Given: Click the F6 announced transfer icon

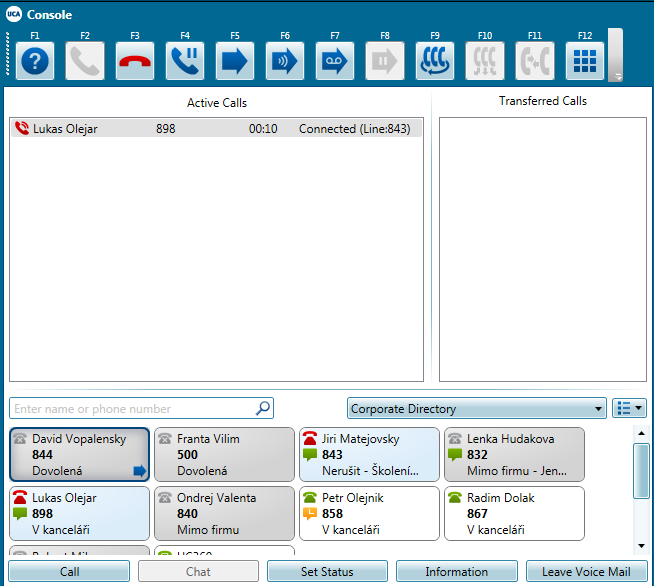Looking at the screenshot, I should [285, 61].
